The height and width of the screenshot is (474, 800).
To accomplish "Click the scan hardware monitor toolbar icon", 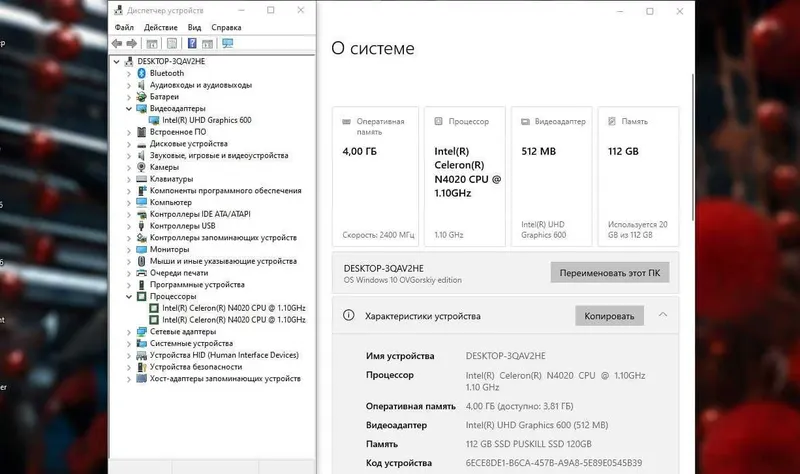I will coord(228,43).
